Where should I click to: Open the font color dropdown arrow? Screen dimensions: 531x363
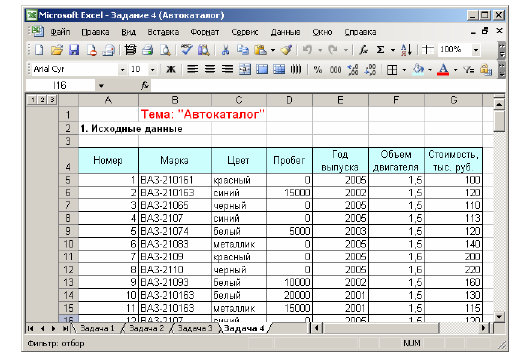pyautogui.click(x=455, y=70)
